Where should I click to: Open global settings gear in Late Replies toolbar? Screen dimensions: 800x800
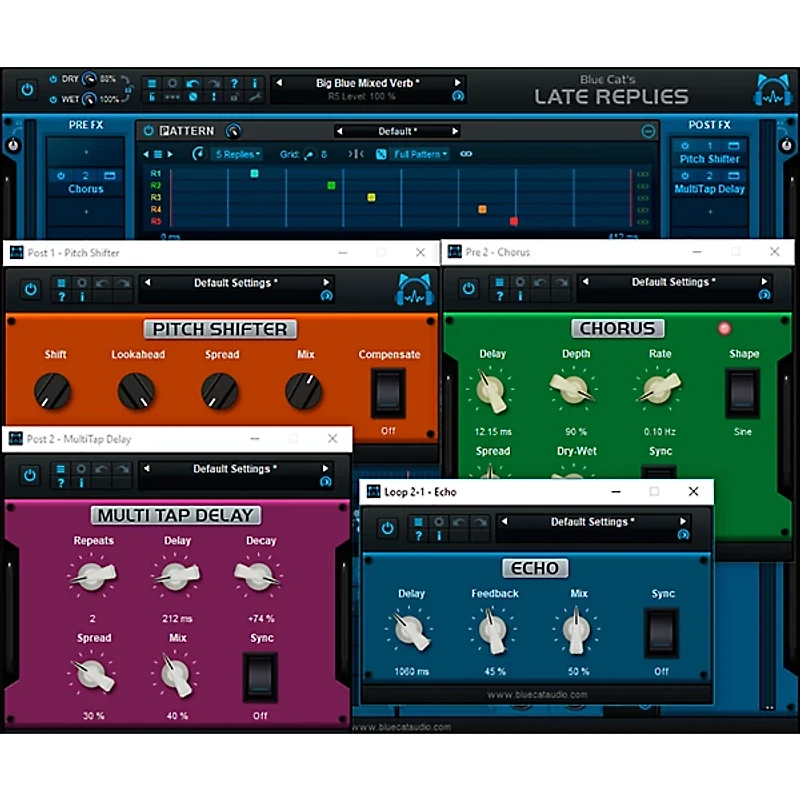(172, 83)
